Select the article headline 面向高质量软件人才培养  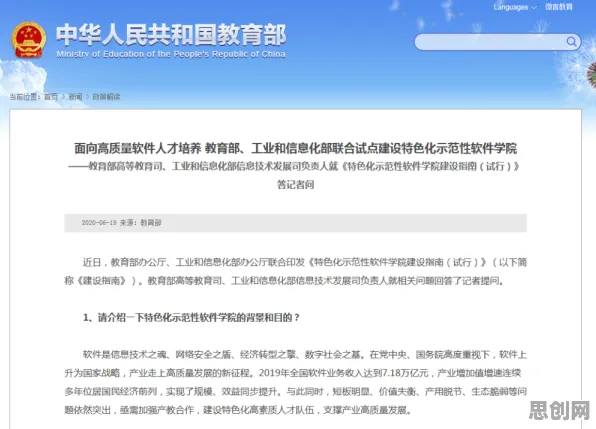coord(295,148)
